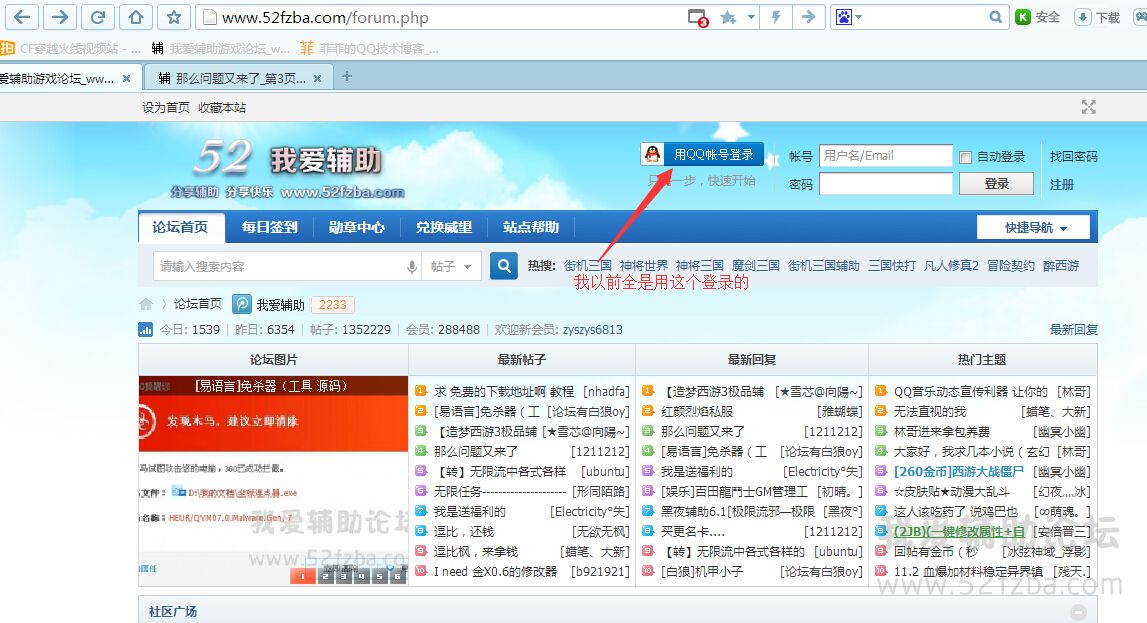Click the blue search magnifier button
The image size is (1147, 623).
tap(505, 266)
